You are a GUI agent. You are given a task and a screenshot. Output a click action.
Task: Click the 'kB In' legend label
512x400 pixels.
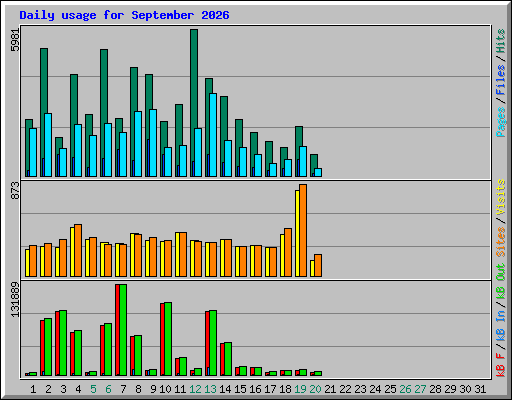501,325
